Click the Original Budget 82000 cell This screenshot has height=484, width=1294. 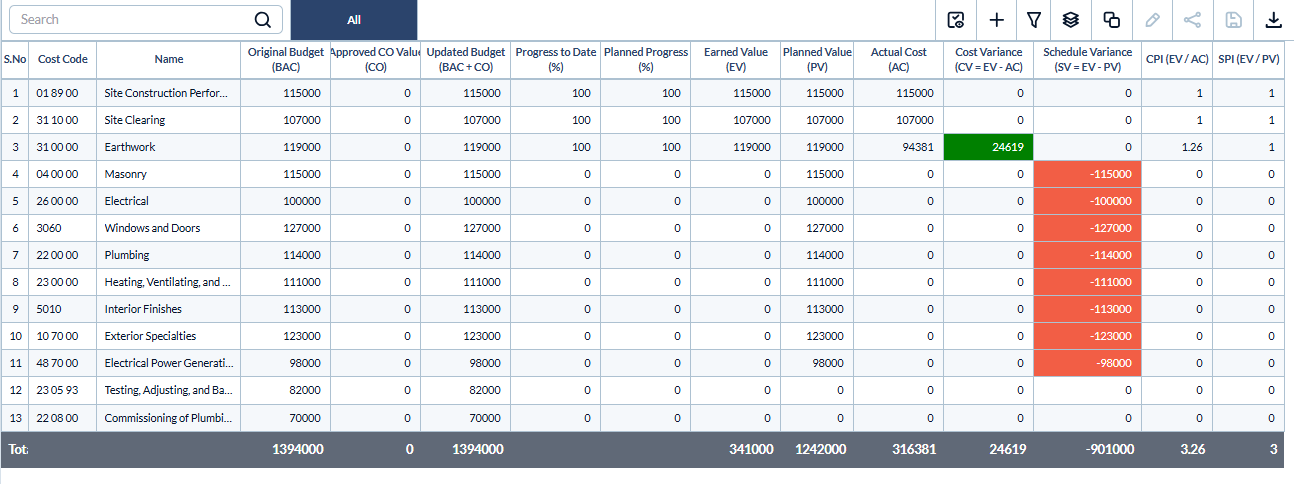click(x=285, y=390)
